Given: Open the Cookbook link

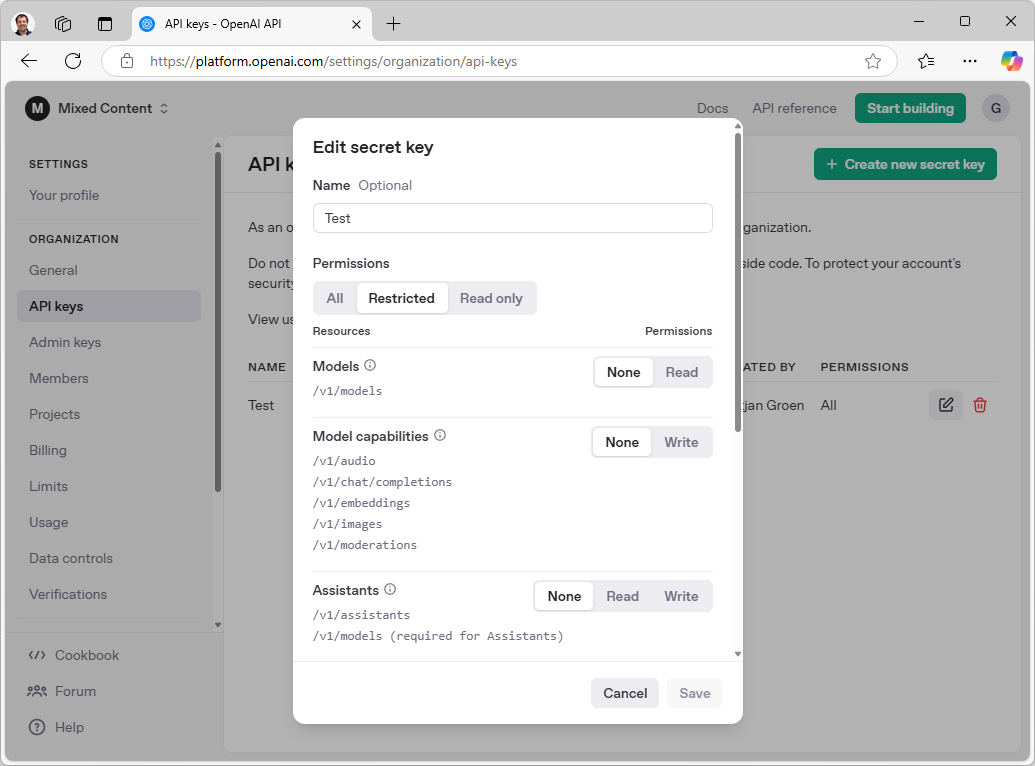Looking at the screenshot, I should point(73,655).
